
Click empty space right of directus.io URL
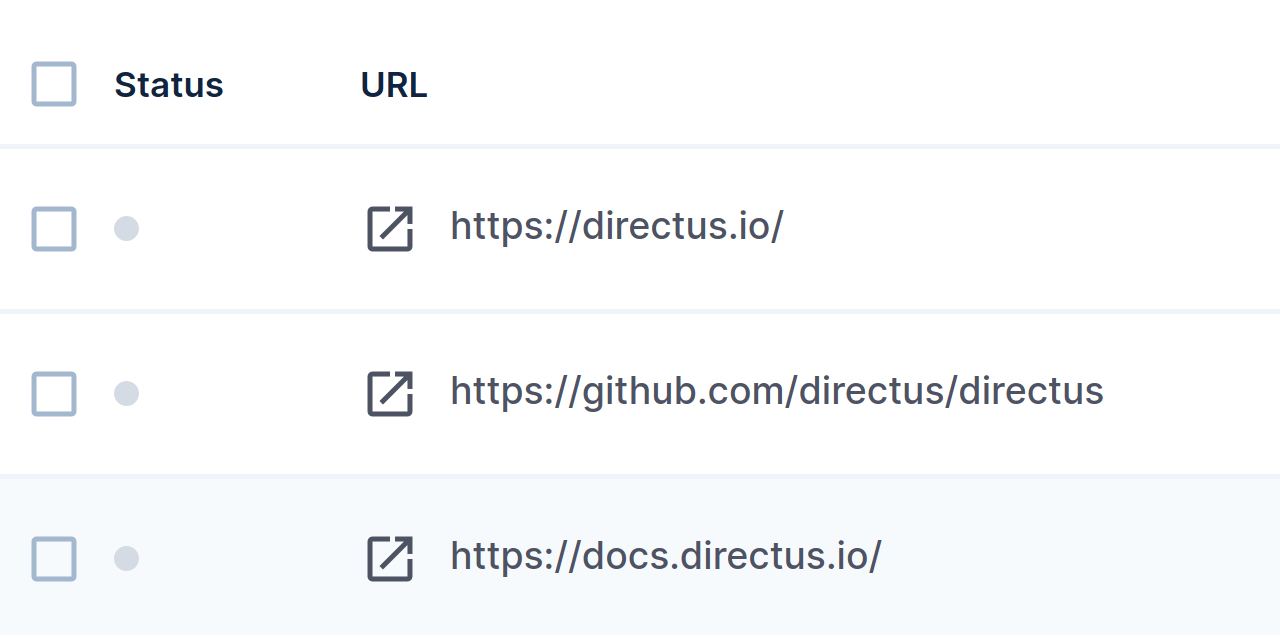(1000, 229)
